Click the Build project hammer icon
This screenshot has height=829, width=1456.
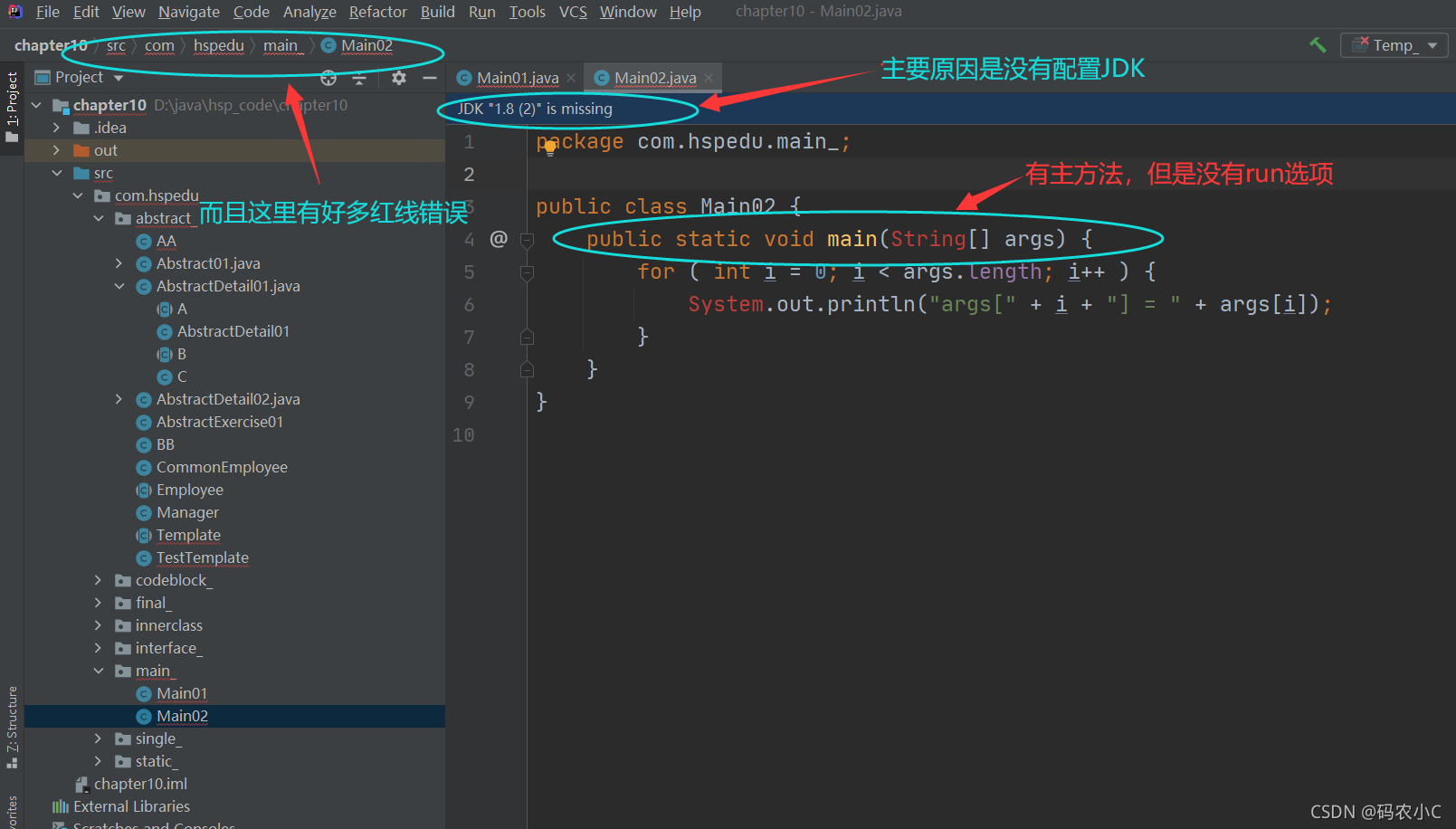pyautogui.click(x=1318, y=45)
